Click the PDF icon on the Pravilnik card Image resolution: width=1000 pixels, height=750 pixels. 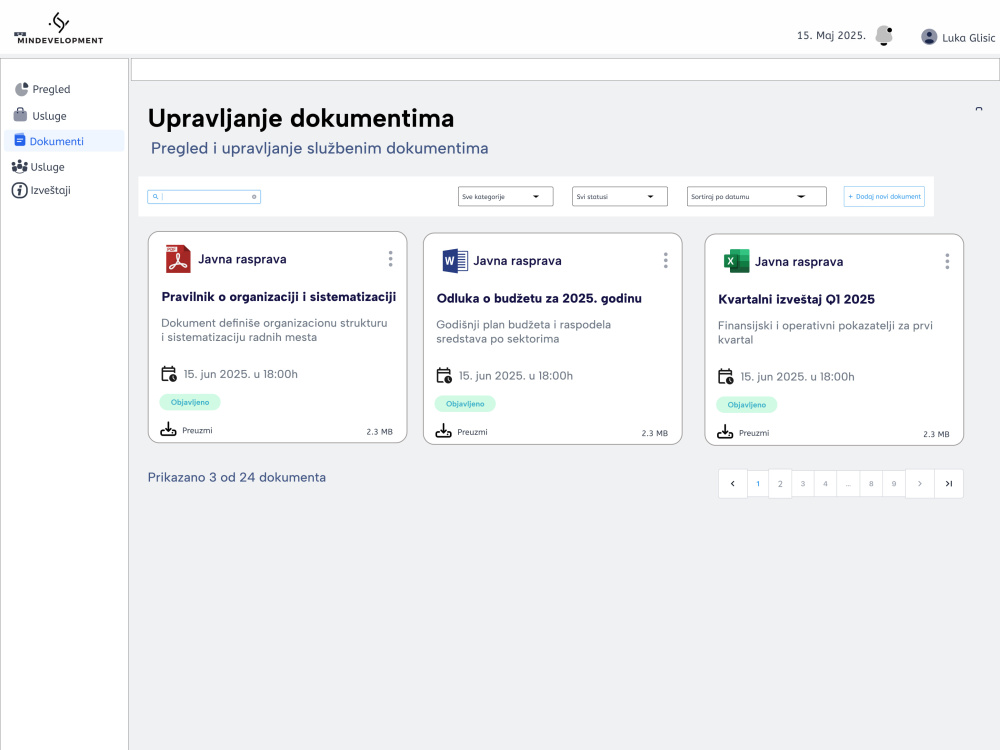[178, 259]
